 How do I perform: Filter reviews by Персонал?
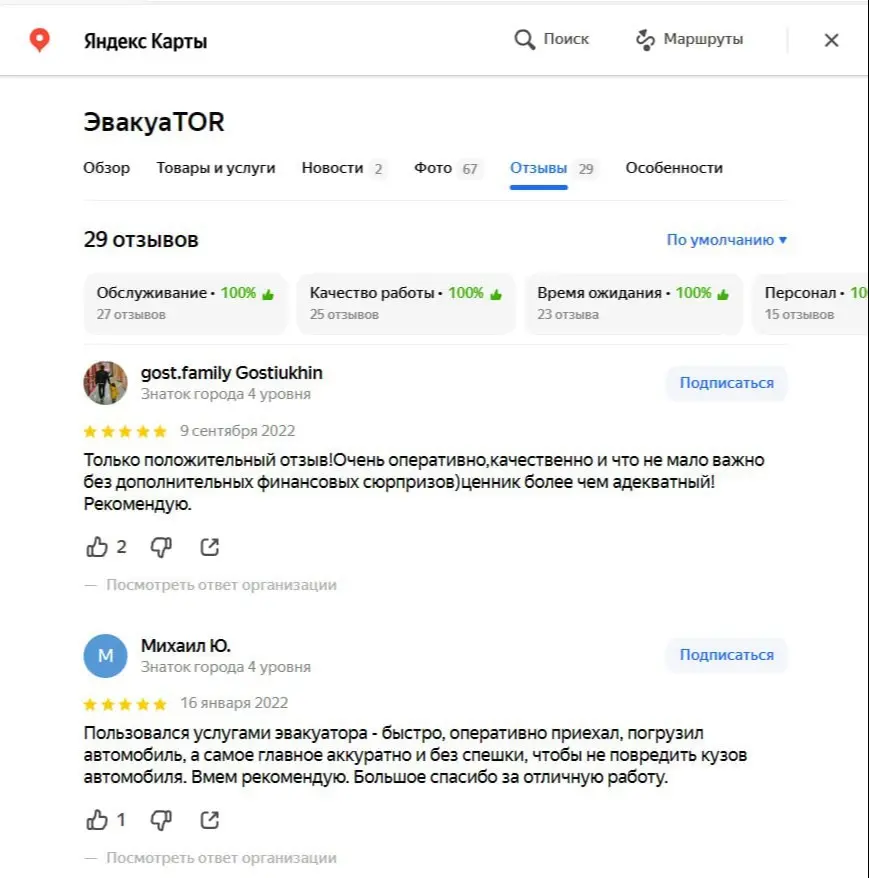[x=811, y=303]
